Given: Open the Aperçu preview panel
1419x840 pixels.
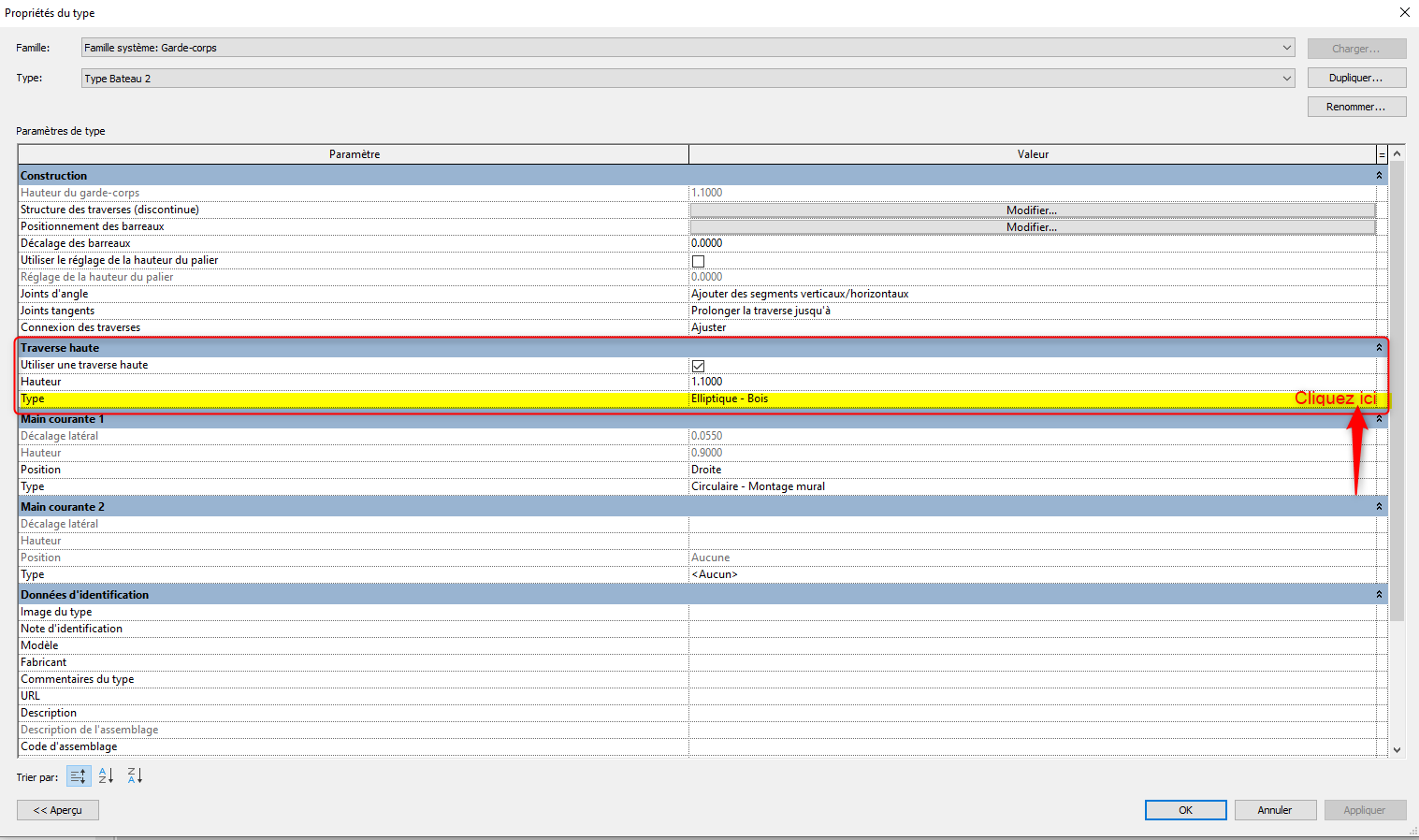Looking at the screenshot, I should click(x=58, y=810).
